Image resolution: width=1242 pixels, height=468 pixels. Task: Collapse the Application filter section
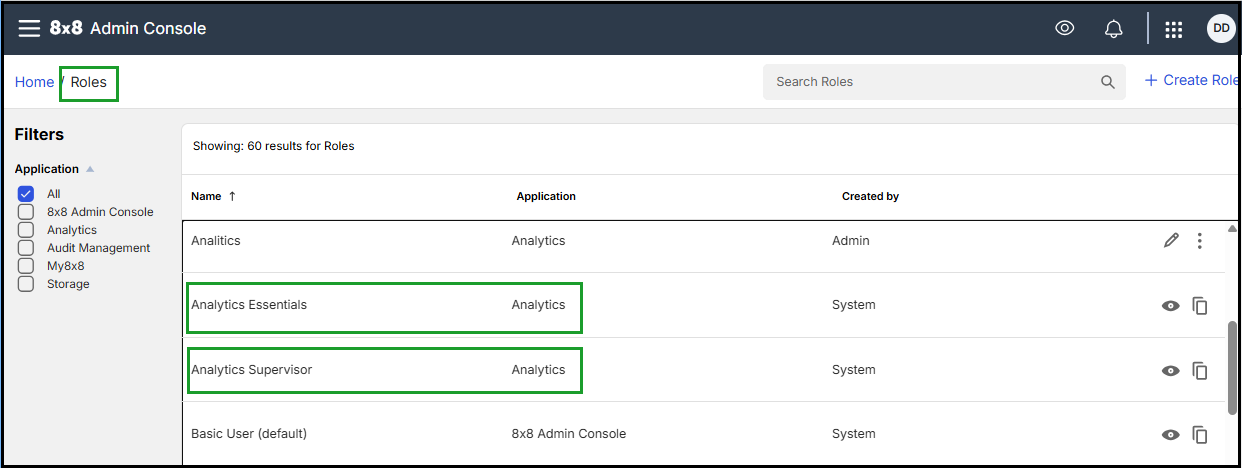(x=90, y=169)
